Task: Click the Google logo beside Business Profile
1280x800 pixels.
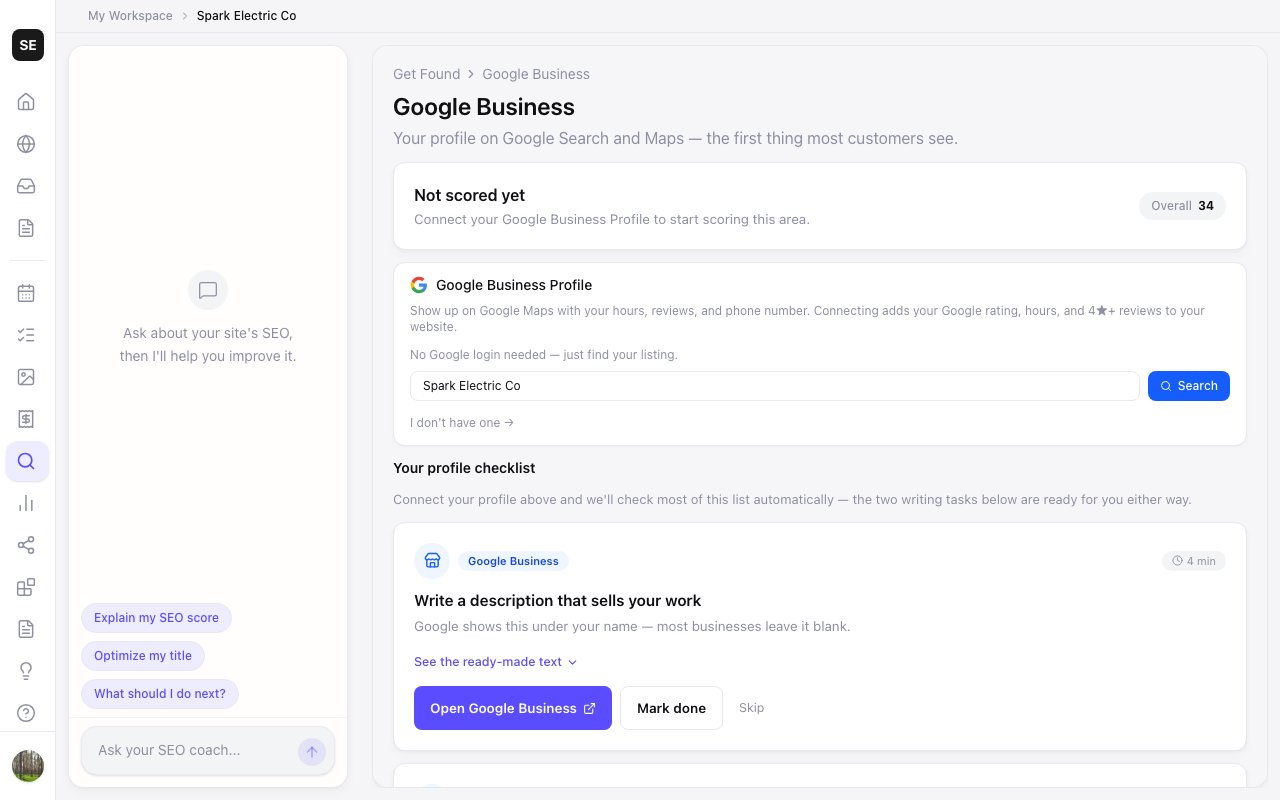Action: pos(419,285)
